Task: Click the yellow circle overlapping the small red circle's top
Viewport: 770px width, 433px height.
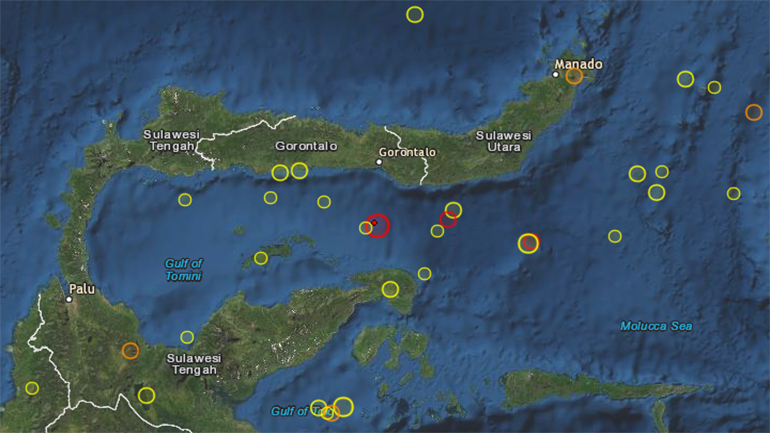Action: pyautogui.click(x=453, y=210)
